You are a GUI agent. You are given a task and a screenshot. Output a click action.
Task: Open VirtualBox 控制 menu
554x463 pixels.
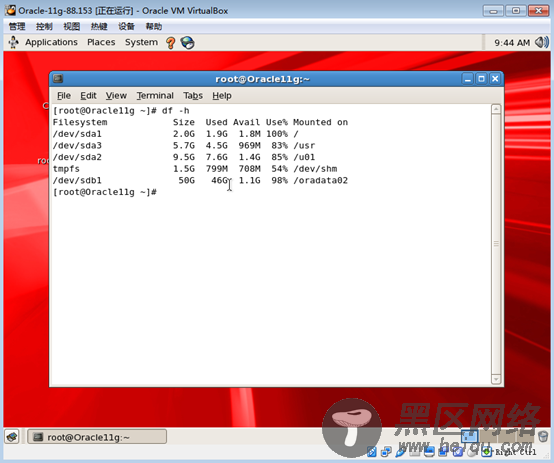pos(44,27)
